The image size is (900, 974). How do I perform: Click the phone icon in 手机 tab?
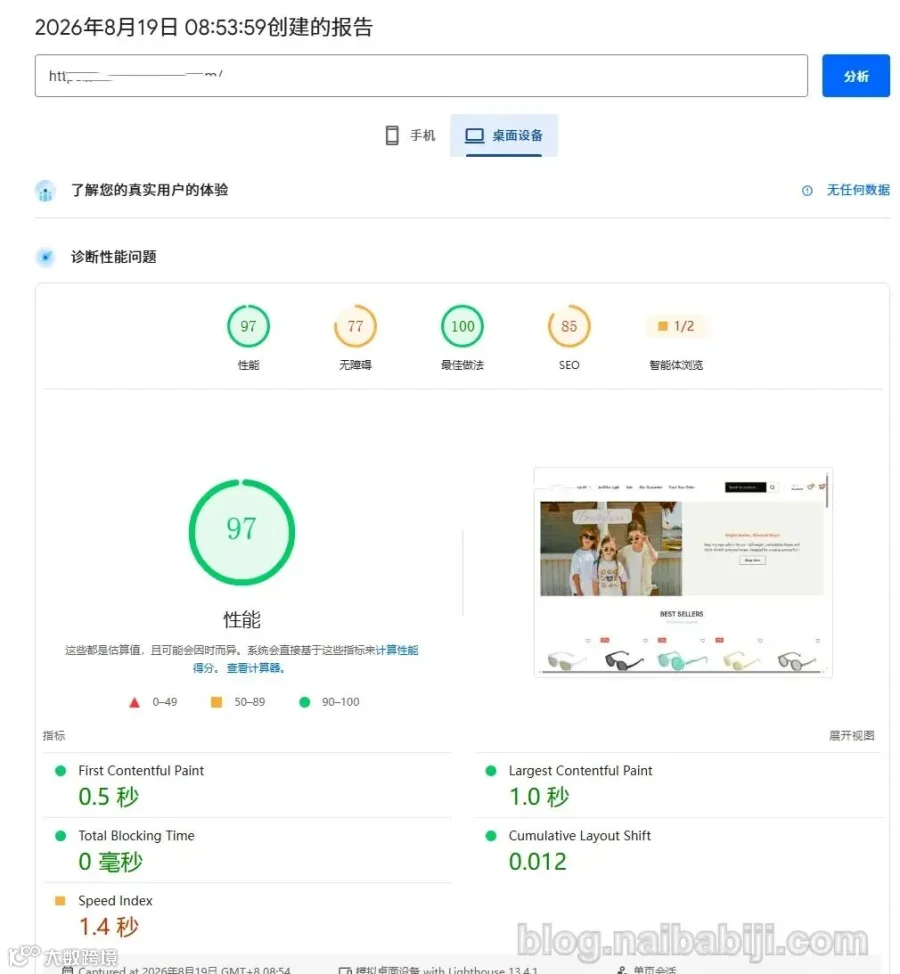pos(392,135)
